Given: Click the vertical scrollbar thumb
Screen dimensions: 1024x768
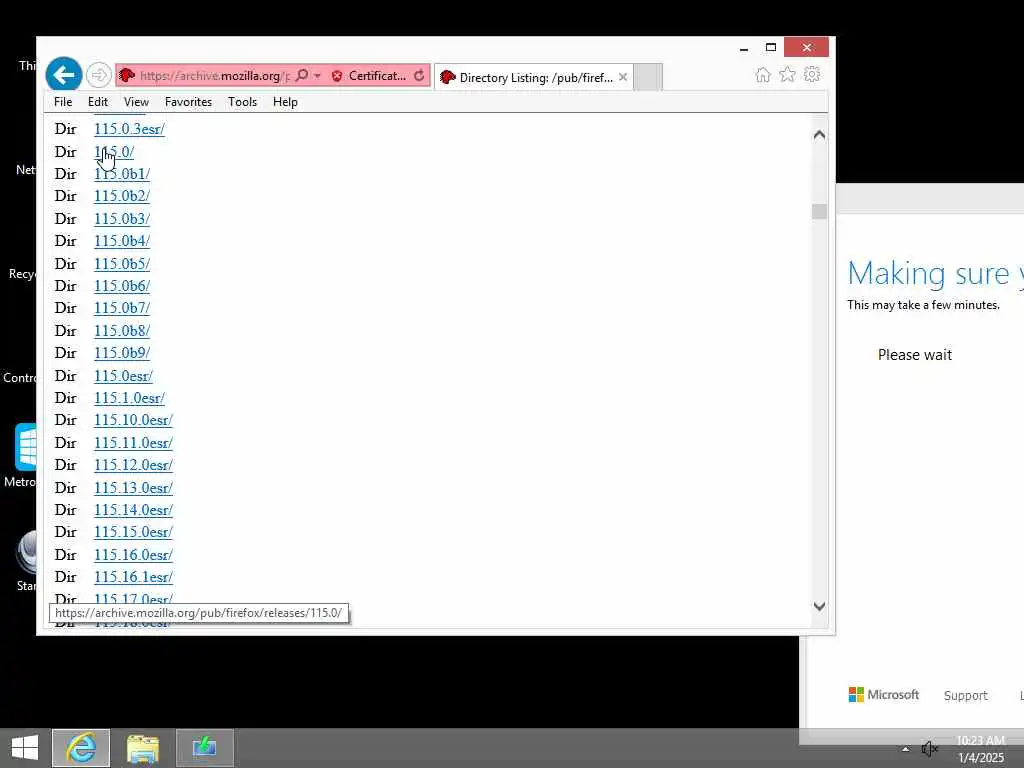Looking at the screenshot, I should 820,212.
